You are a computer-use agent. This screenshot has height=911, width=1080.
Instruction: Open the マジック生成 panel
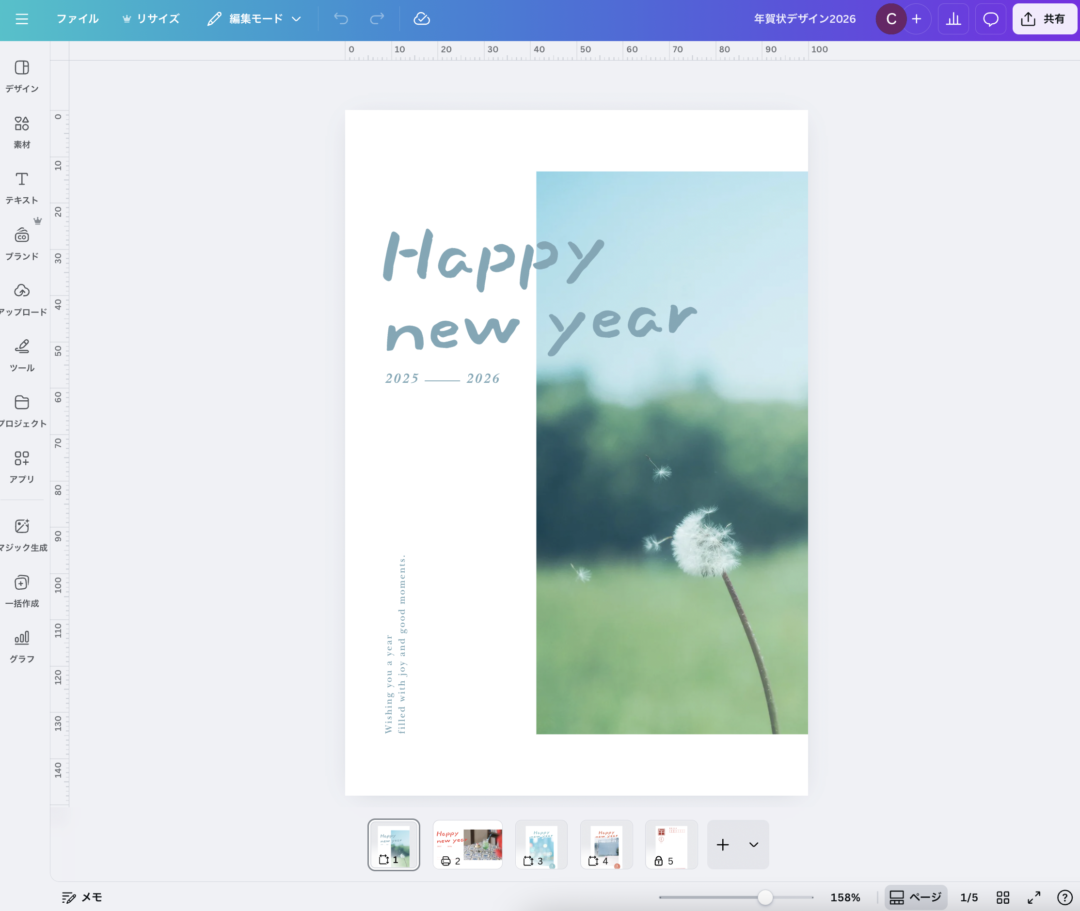22,535
